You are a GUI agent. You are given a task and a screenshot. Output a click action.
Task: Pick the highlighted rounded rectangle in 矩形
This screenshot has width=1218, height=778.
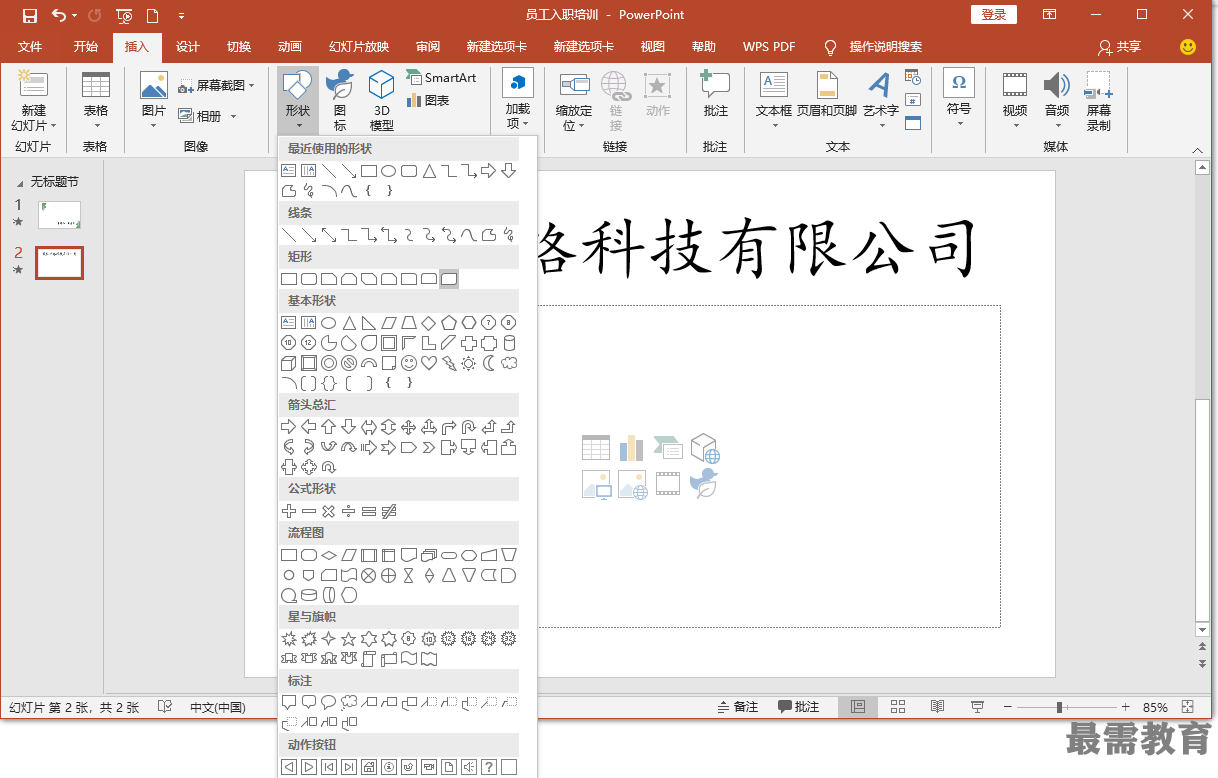tap(449, 279)
